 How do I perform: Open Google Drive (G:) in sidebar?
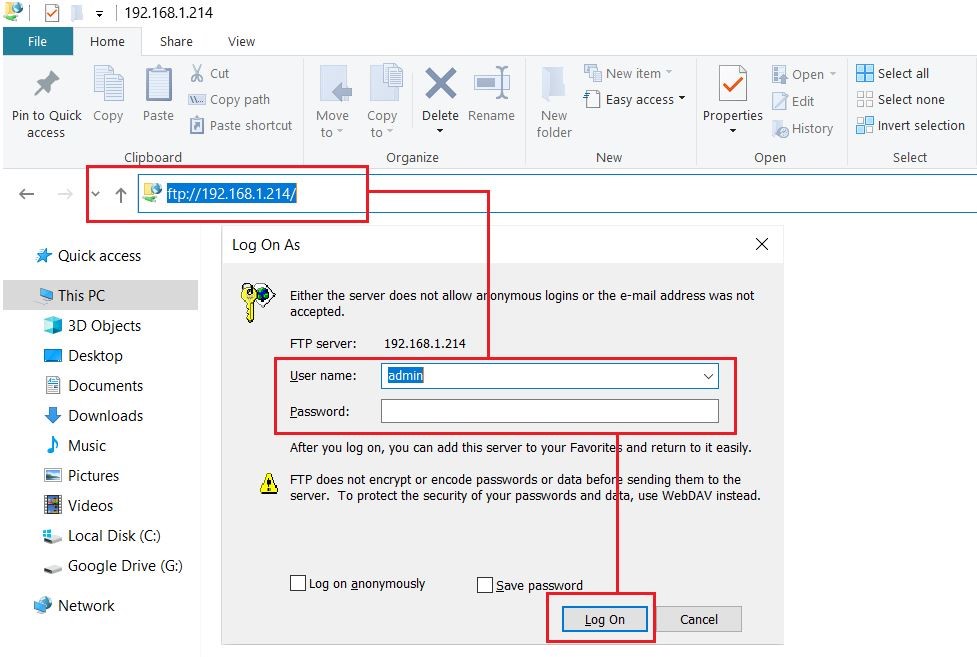pos(113,565)
